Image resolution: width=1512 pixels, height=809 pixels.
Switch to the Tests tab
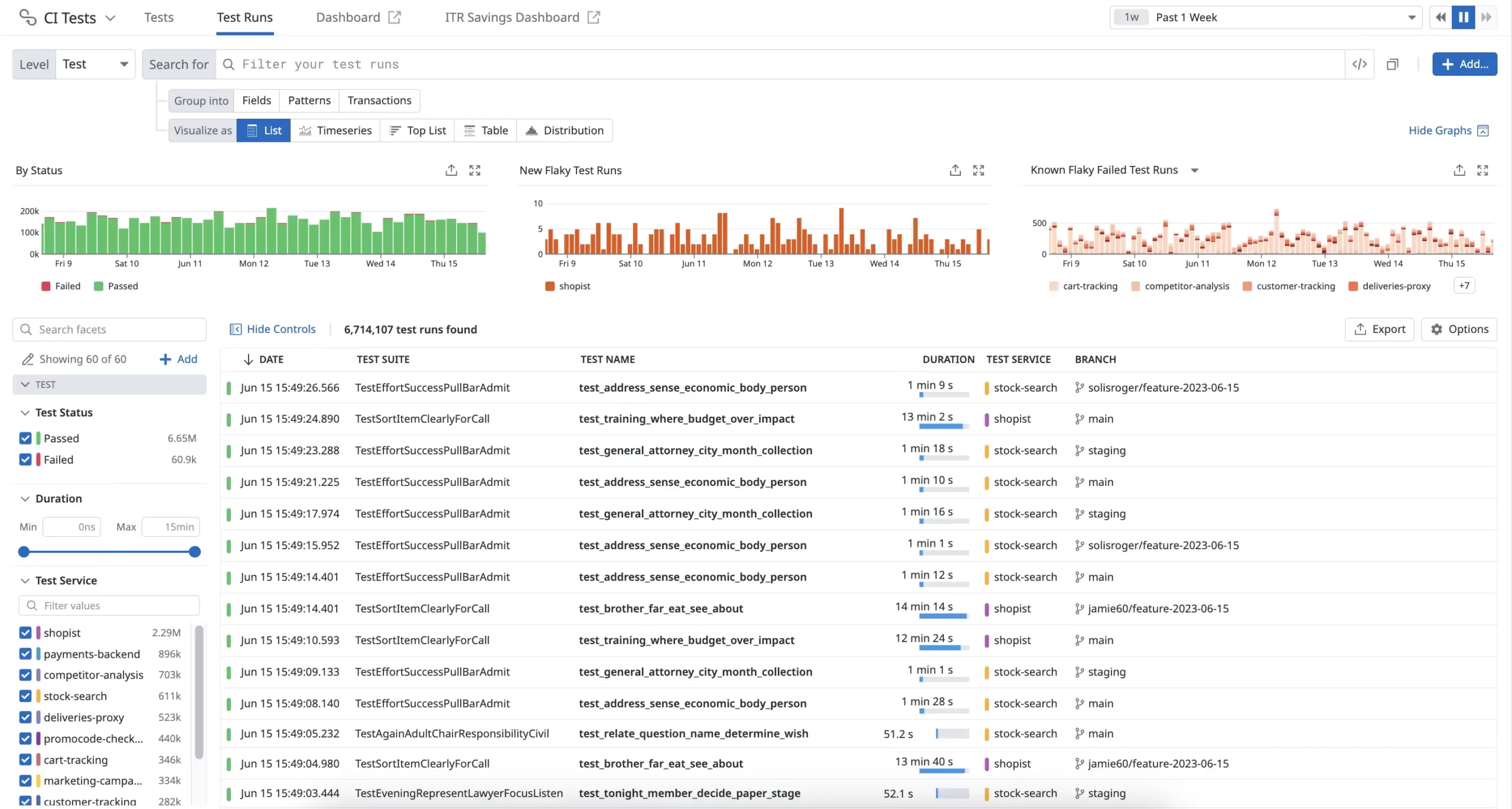pos(159,17)
